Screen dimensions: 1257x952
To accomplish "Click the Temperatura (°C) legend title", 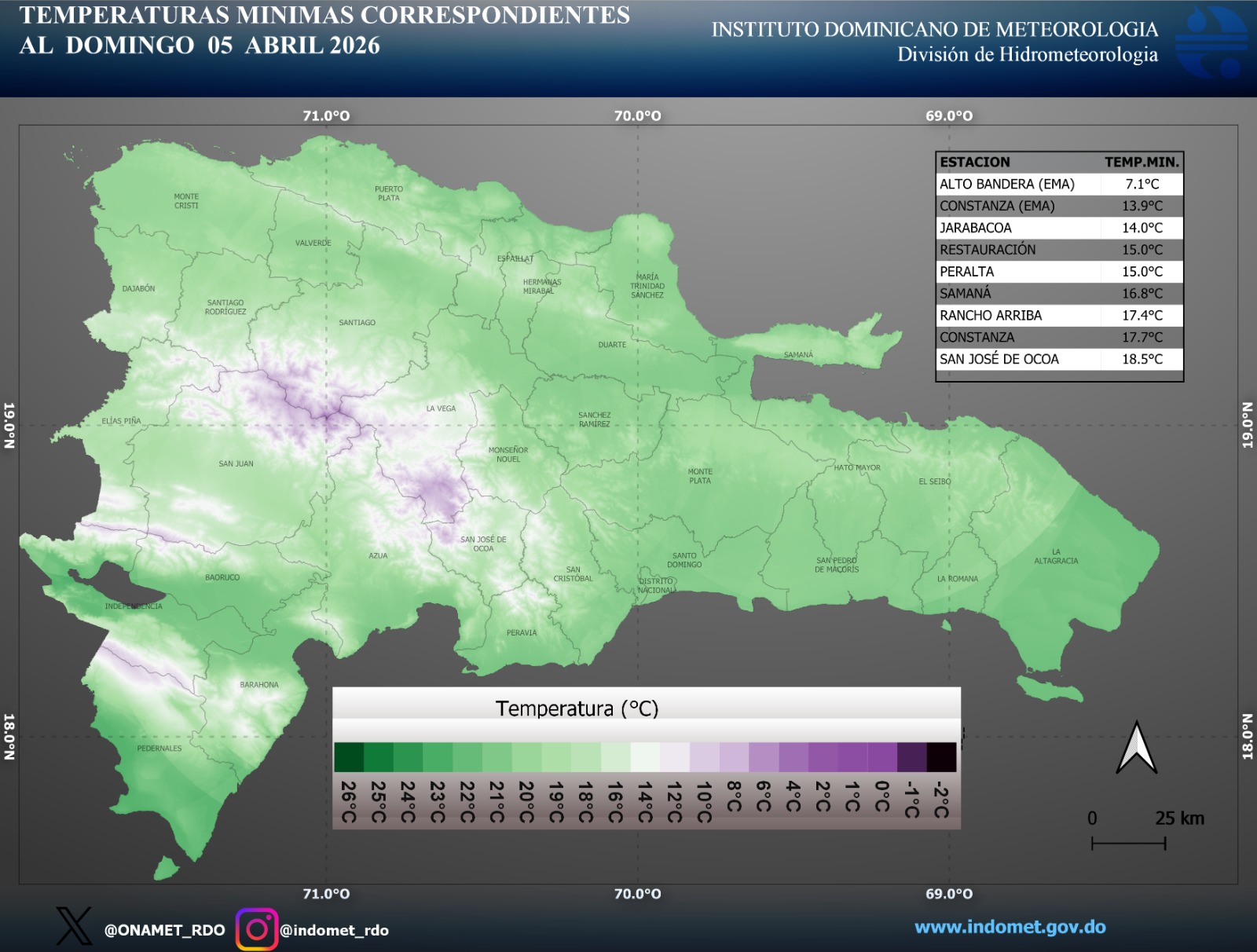I will click(577, 709).
